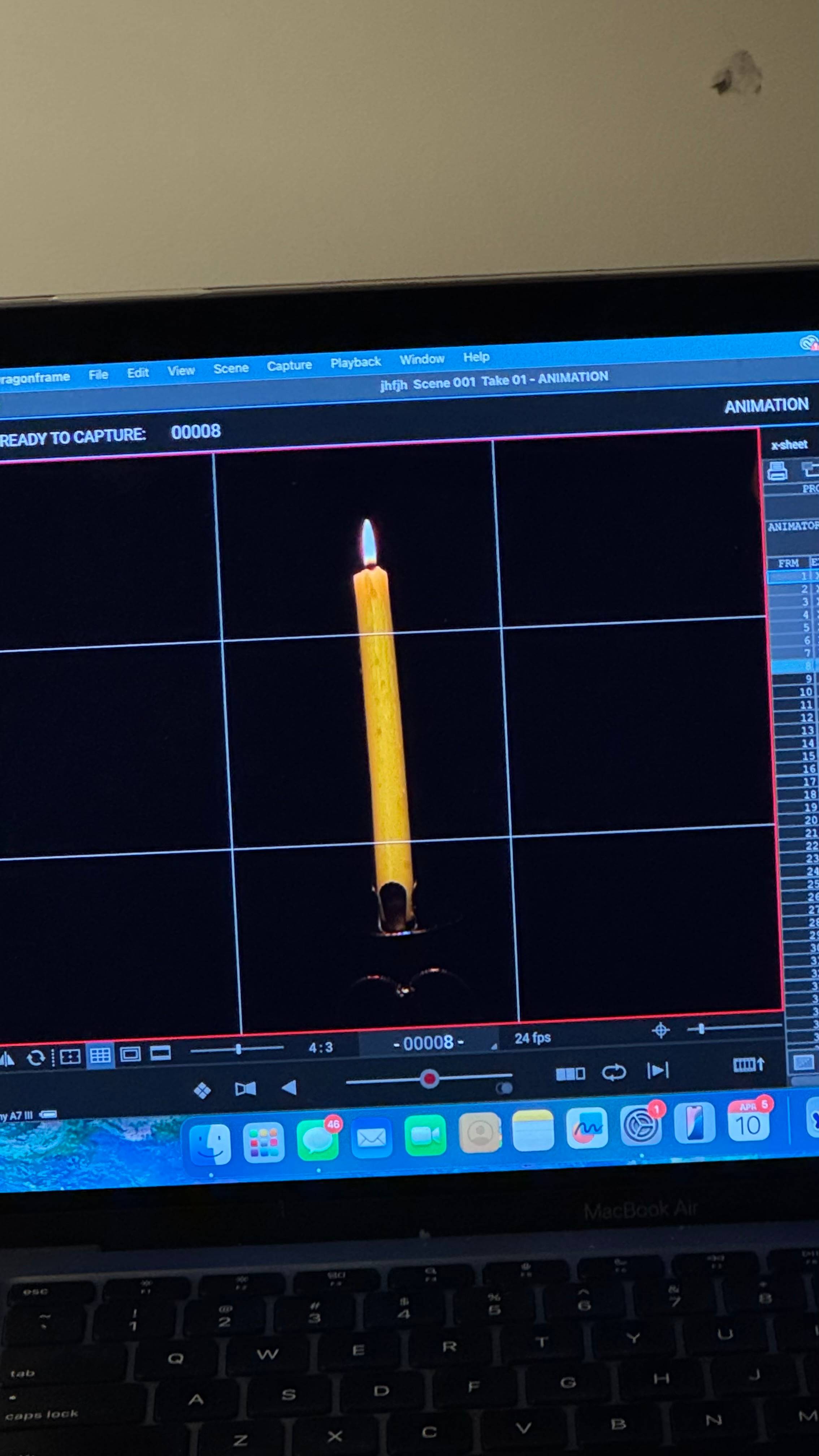Toggle loop playback
The width and height of the screenshot is (819, 1456).
[x=614, y=1072]
